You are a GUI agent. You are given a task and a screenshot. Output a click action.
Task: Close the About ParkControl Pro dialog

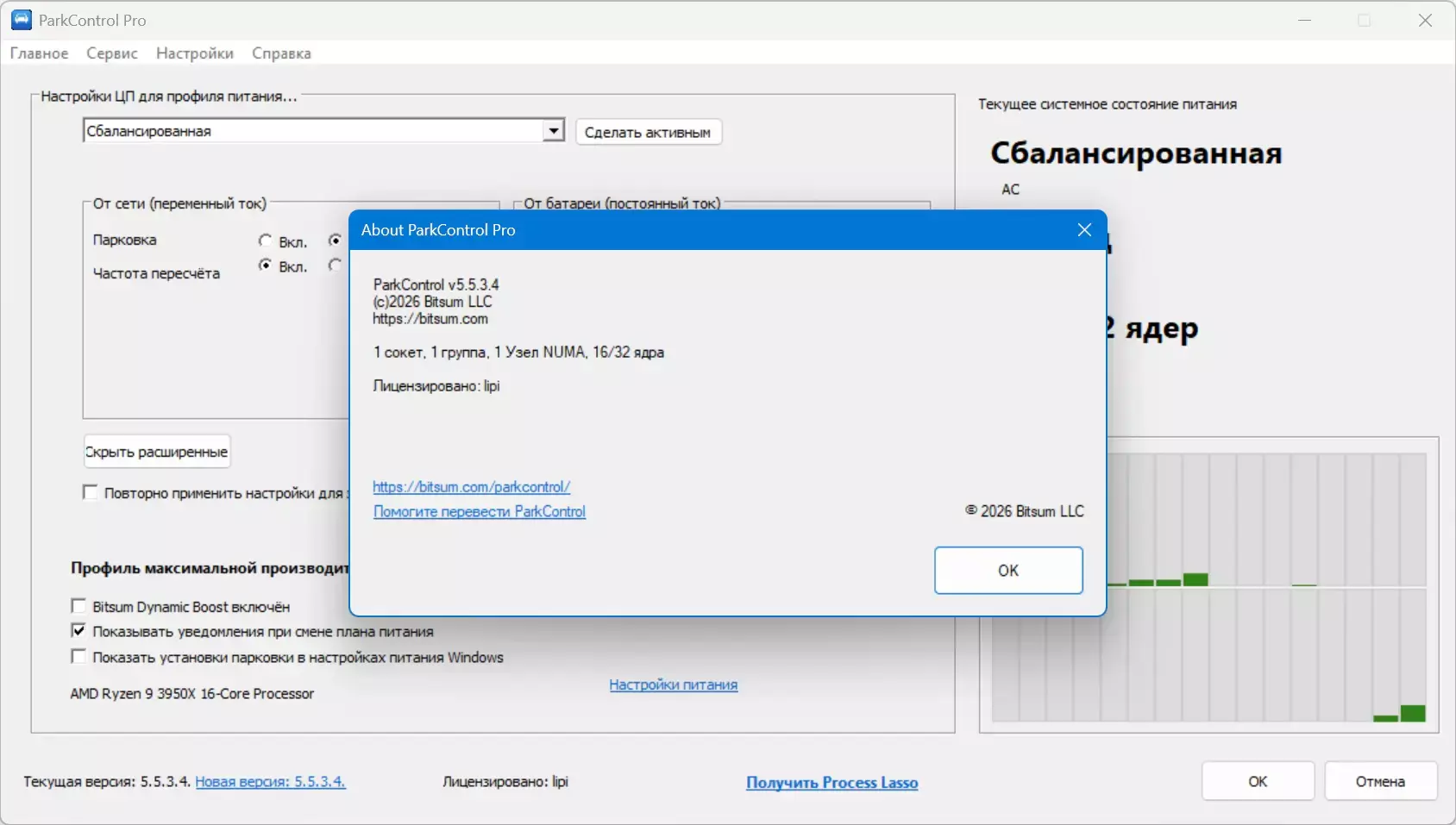coord(1084,230)
